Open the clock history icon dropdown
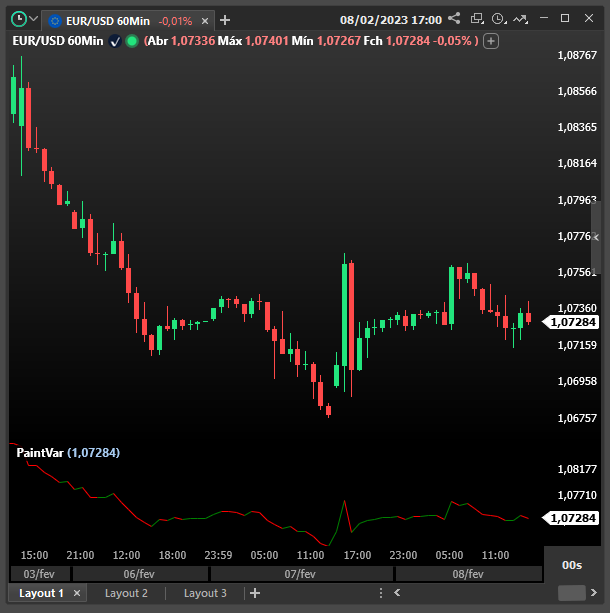 point(499,19)
